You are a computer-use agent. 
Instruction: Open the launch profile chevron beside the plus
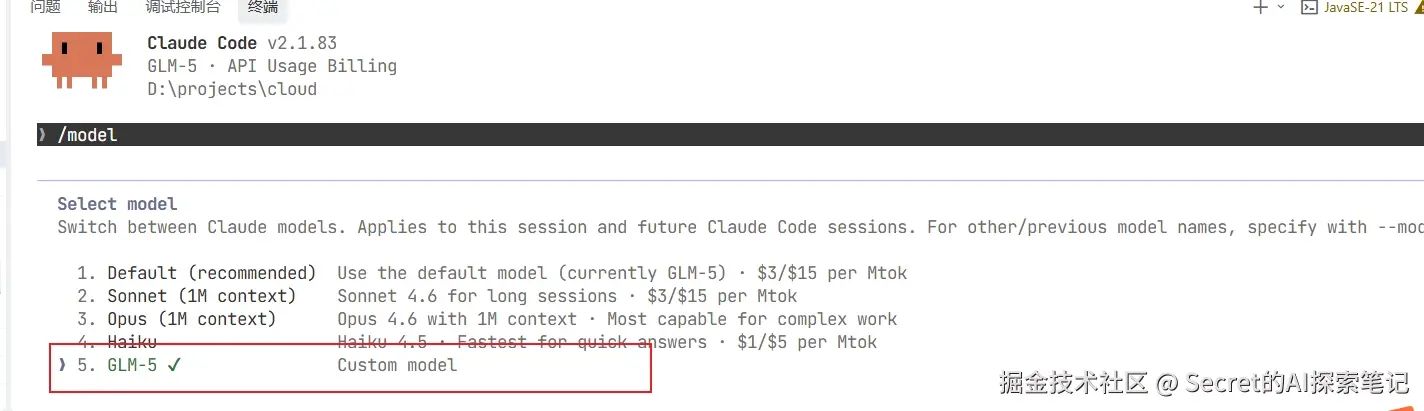(1281, 7)
